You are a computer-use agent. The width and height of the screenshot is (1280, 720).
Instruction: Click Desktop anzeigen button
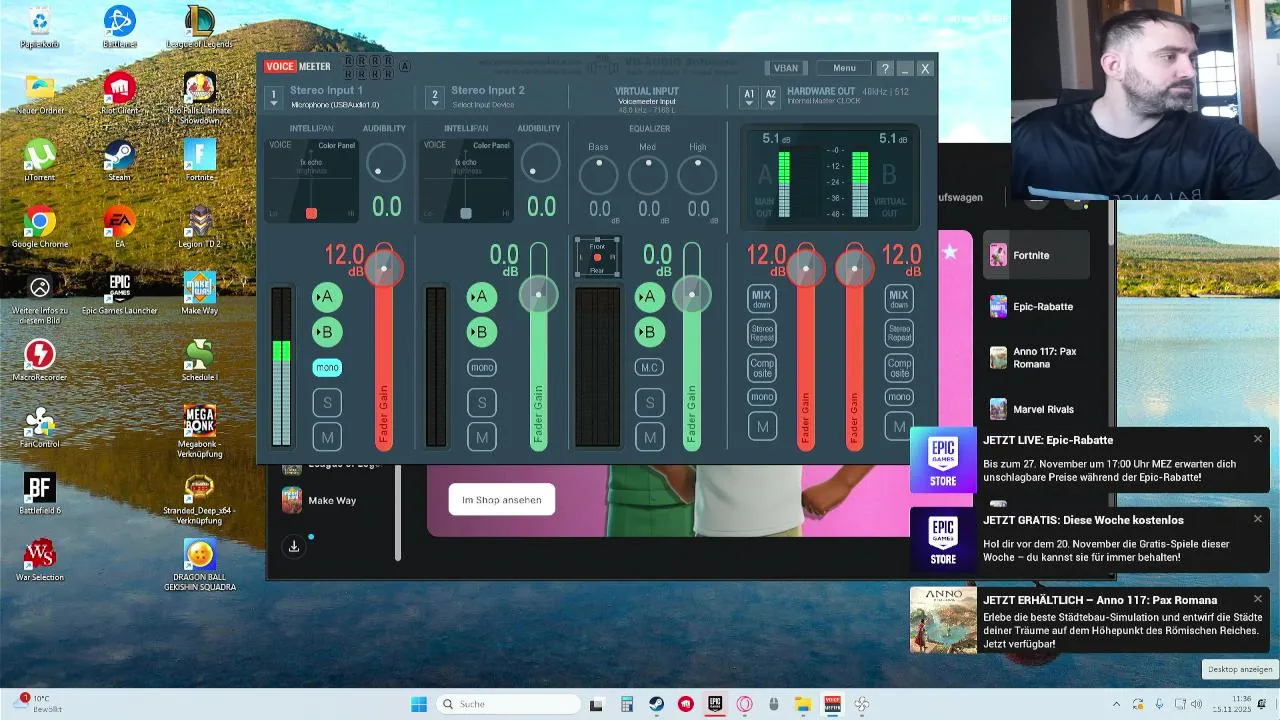(x=1240, y=669)
